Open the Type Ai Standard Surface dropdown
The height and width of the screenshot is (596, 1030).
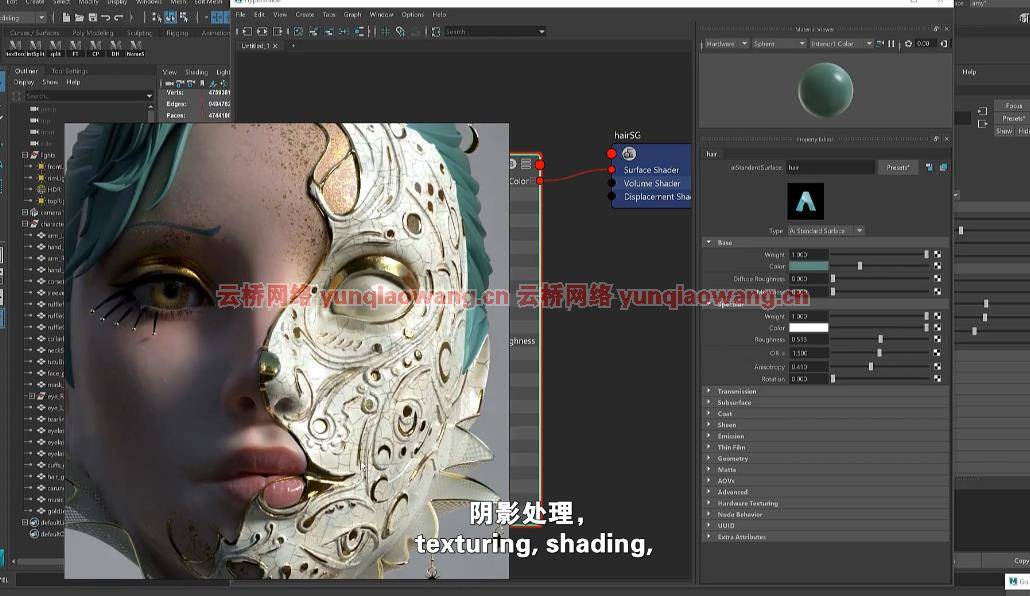(826, 231)
